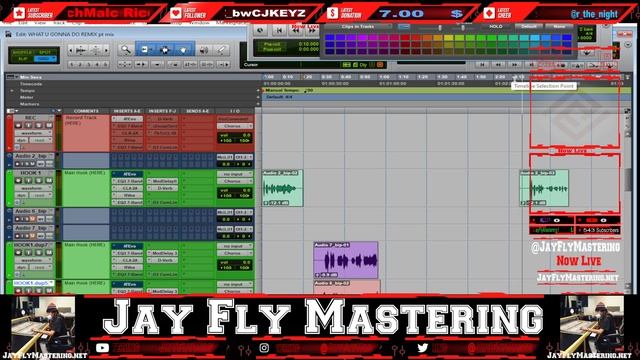Select the Selector tool
This screenshot has height=360, width=640.
pyautogui.click(x=164, y=50)
